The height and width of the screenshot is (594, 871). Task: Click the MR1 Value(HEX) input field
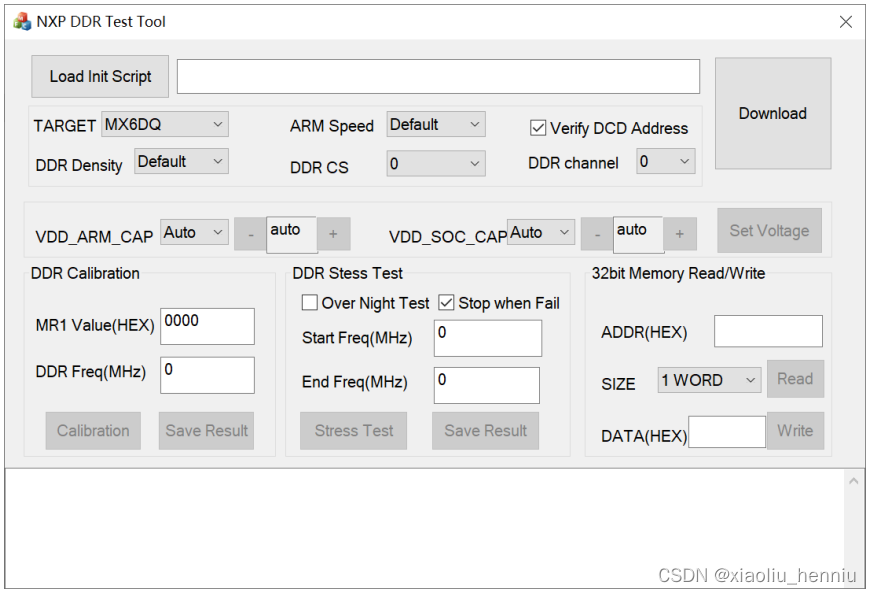207,326
